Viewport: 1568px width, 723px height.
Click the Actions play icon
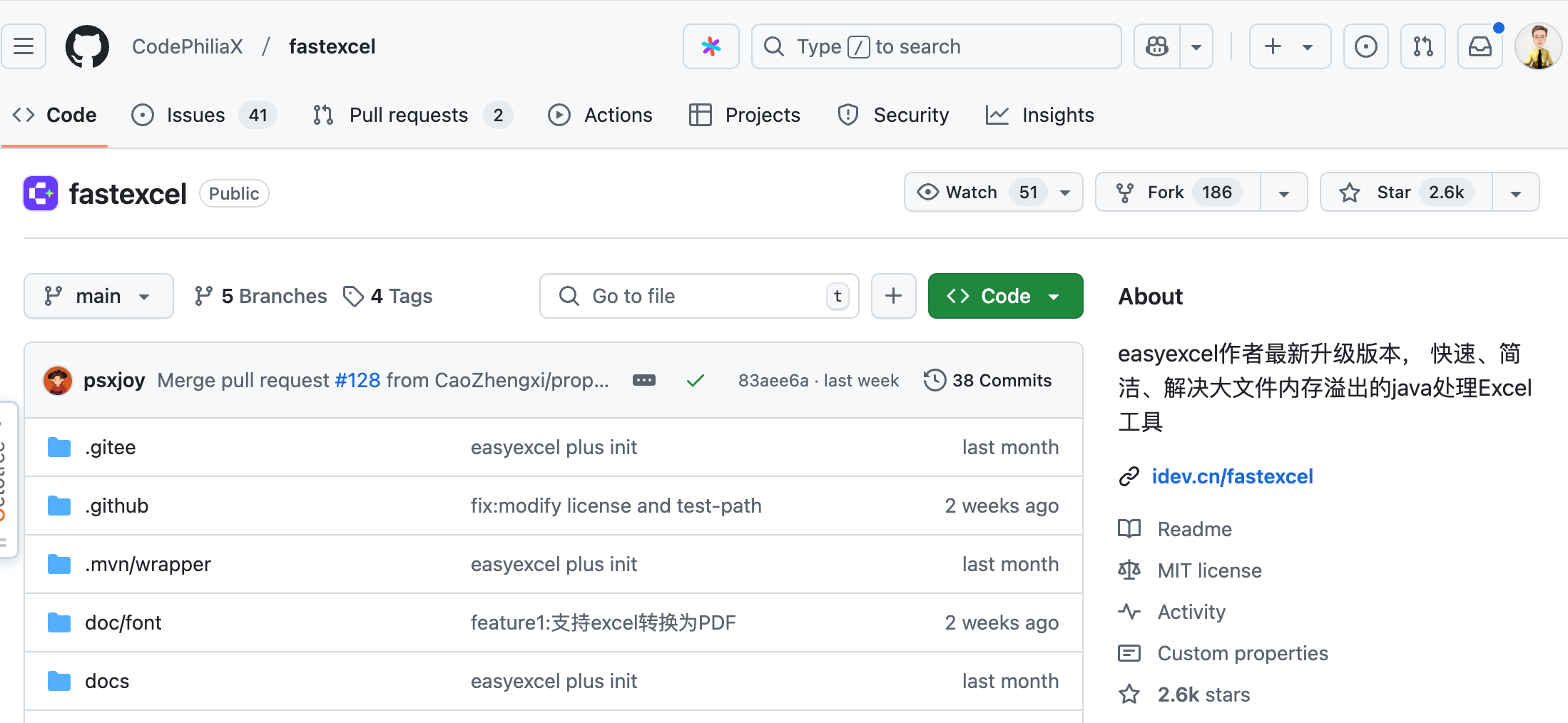pyautogui.click(x=559, y=115)
